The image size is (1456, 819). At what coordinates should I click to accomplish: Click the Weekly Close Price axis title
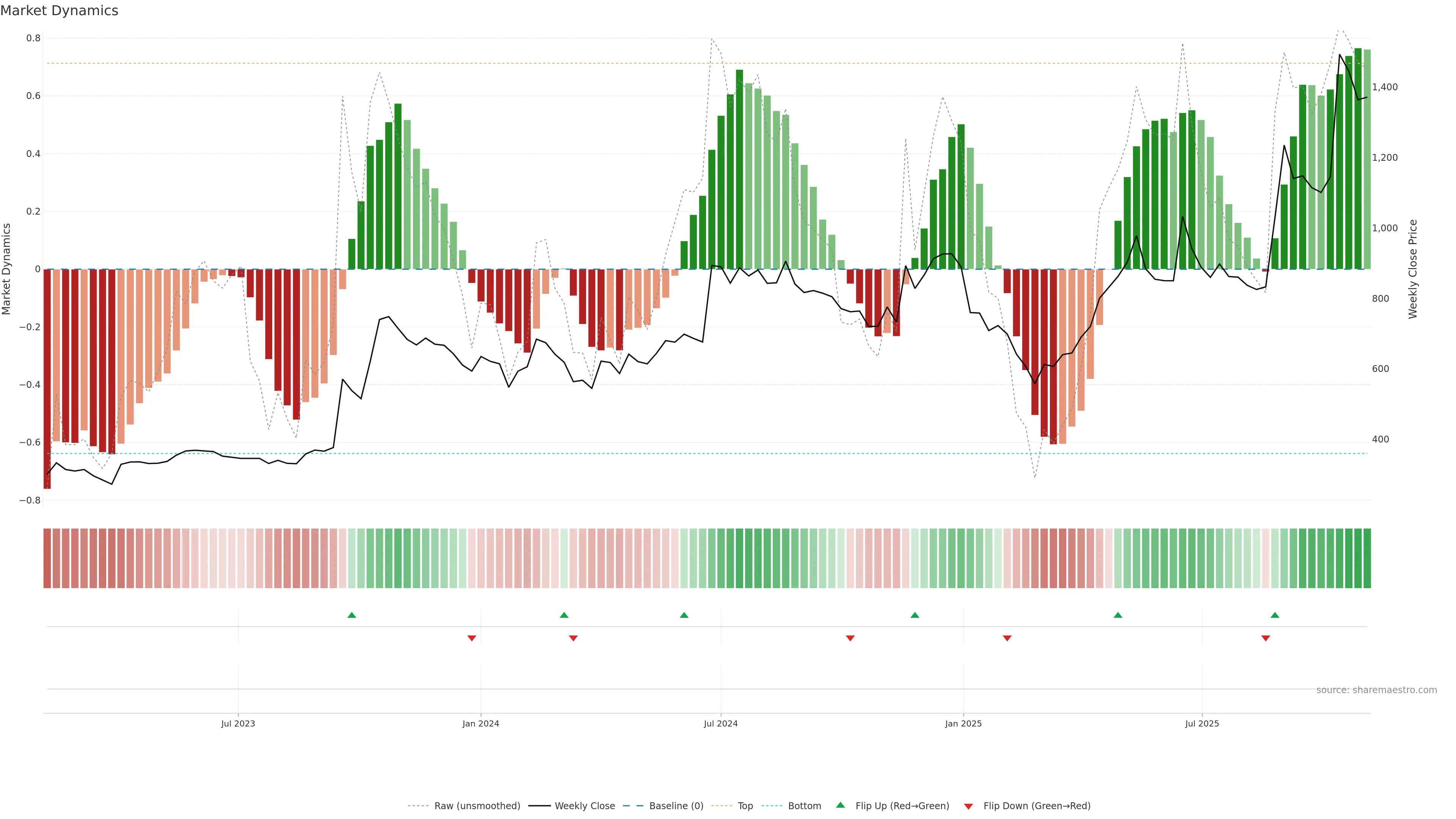(1412, 269)
